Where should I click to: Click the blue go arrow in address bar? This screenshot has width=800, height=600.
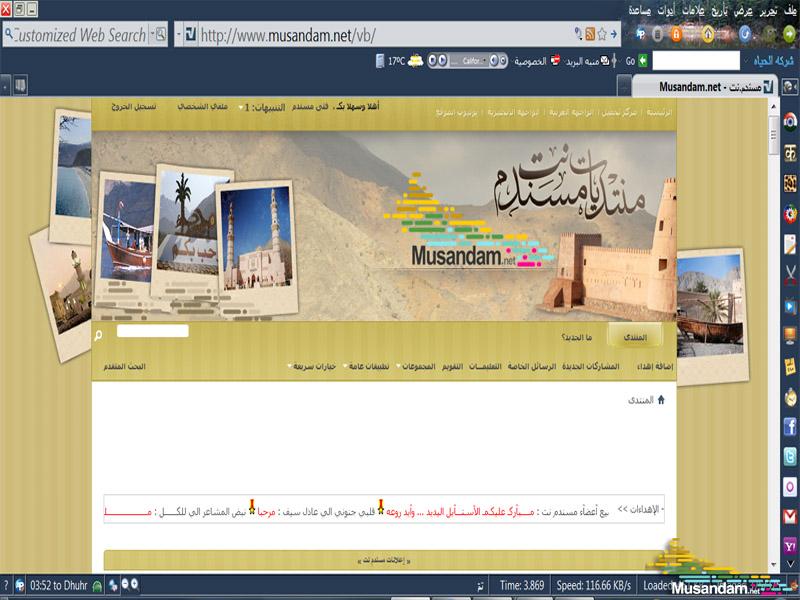[614, 34]
